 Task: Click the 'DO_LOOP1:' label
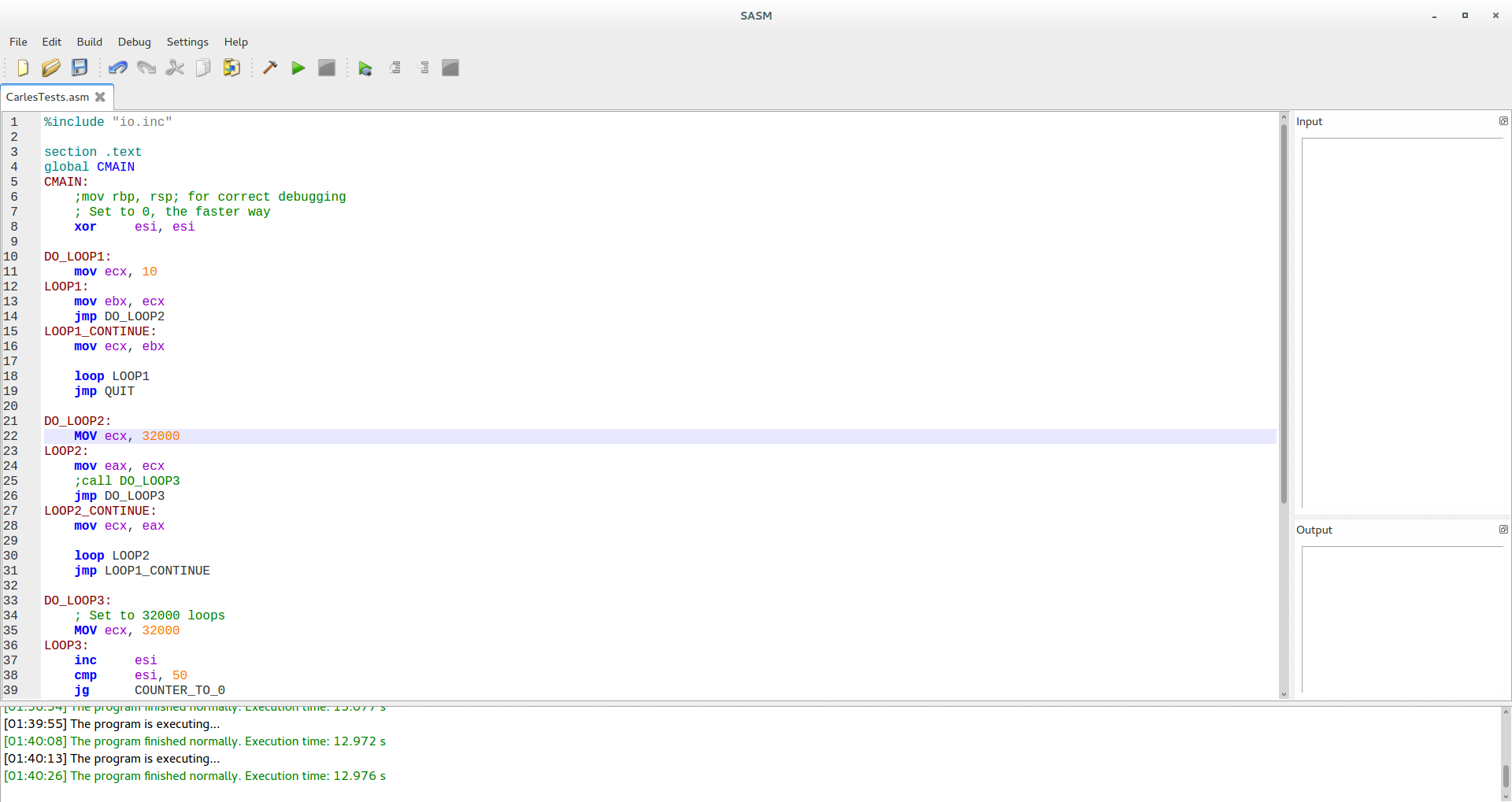click(78, 257)
